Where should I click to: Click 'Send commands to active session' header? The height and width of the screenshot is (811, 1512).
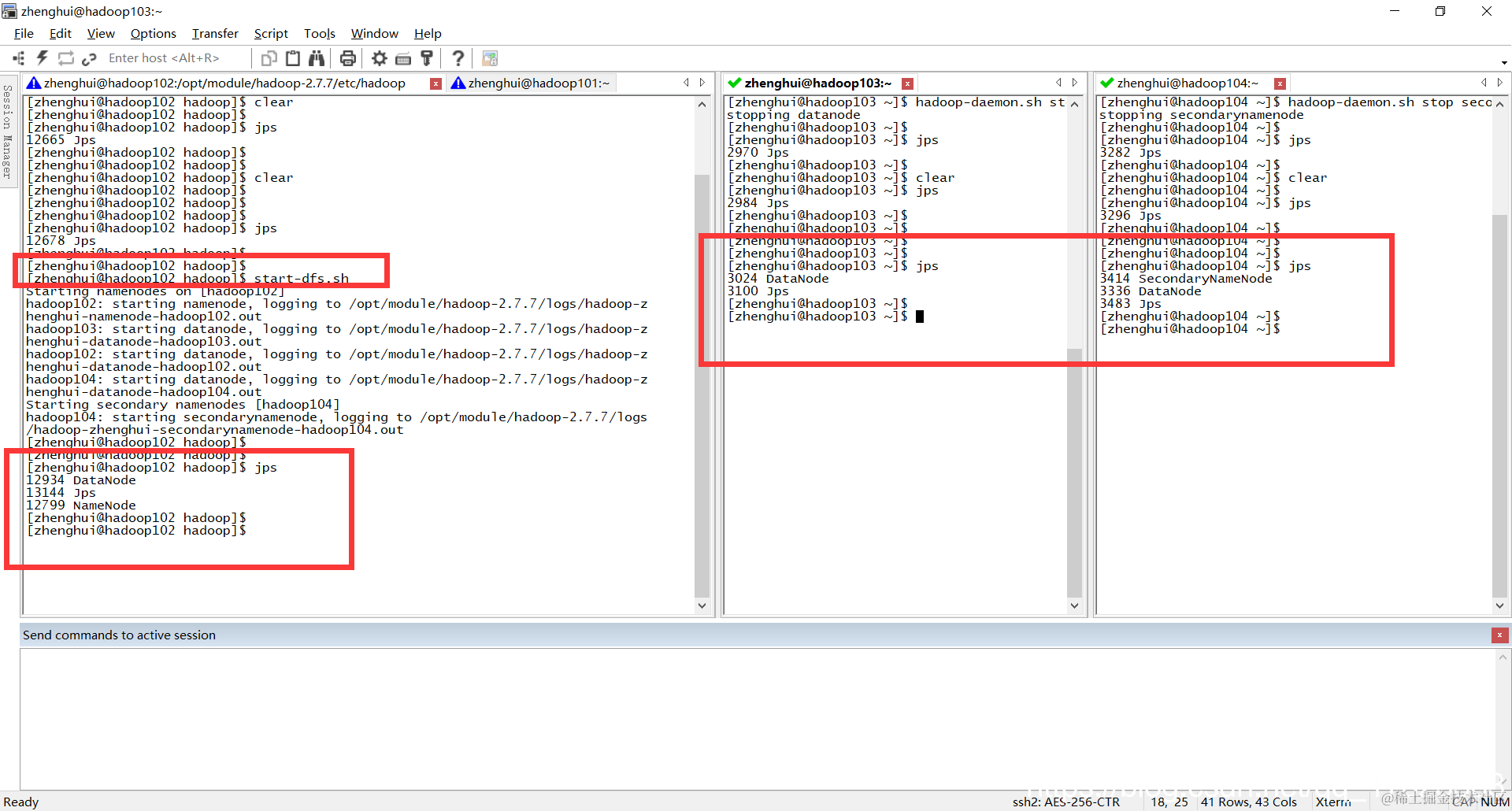coord(119,635)
